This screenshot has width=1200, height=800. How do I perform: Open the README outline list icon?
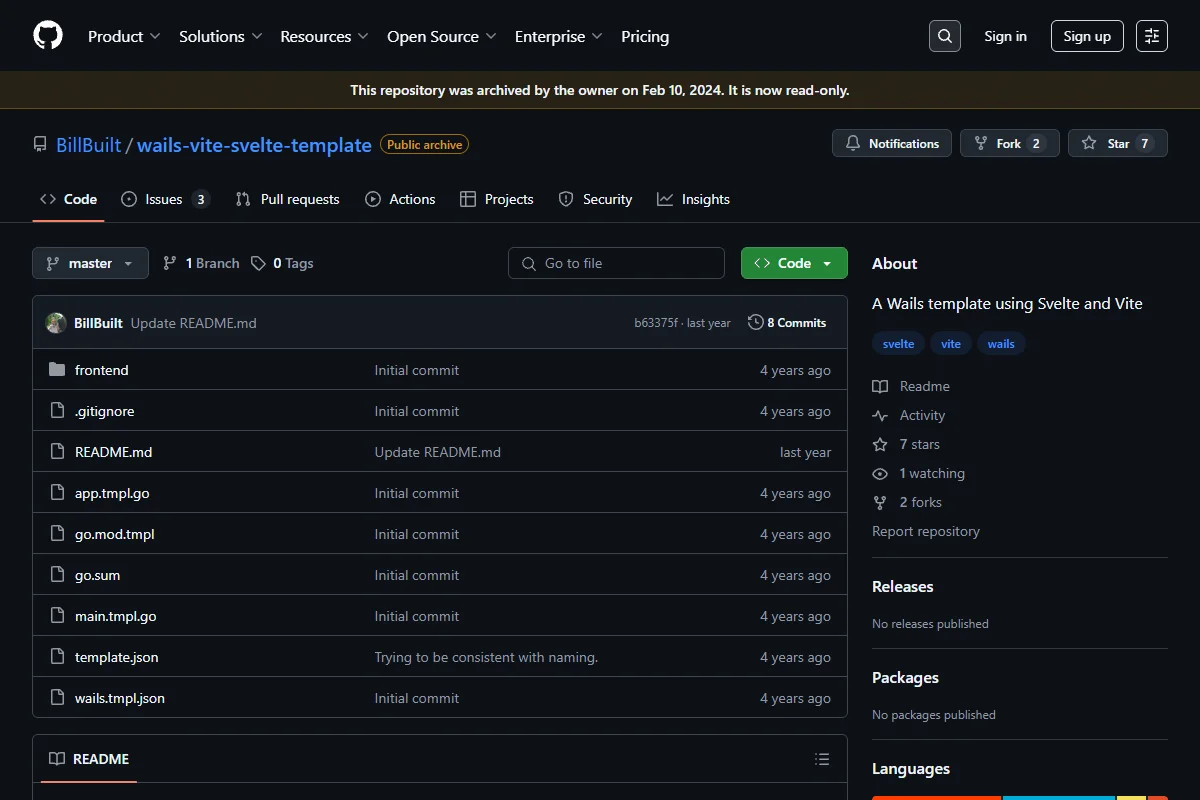coord(822,759)
